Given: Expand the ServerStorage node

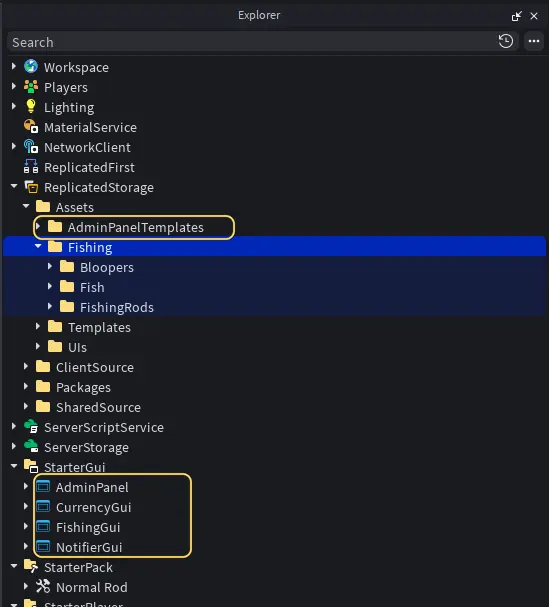Looking at the screenshot, I should coord(14,446).
